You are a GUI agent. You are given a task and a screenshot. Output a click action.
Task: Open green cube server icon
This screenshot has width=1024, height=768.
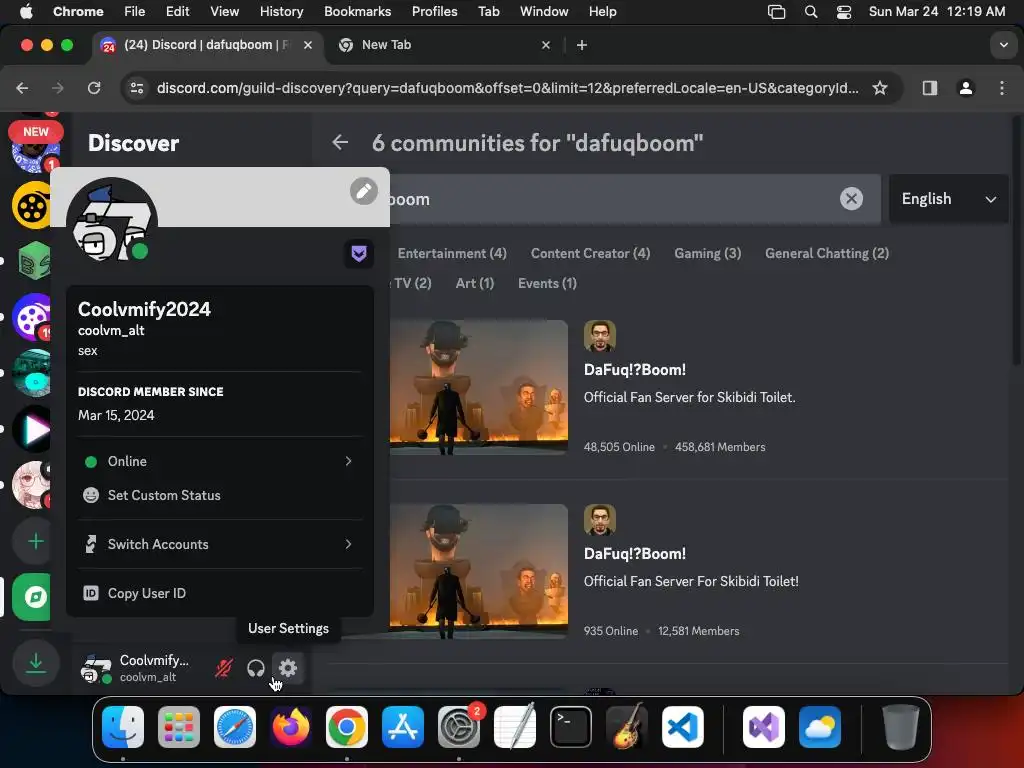[33, 261]
